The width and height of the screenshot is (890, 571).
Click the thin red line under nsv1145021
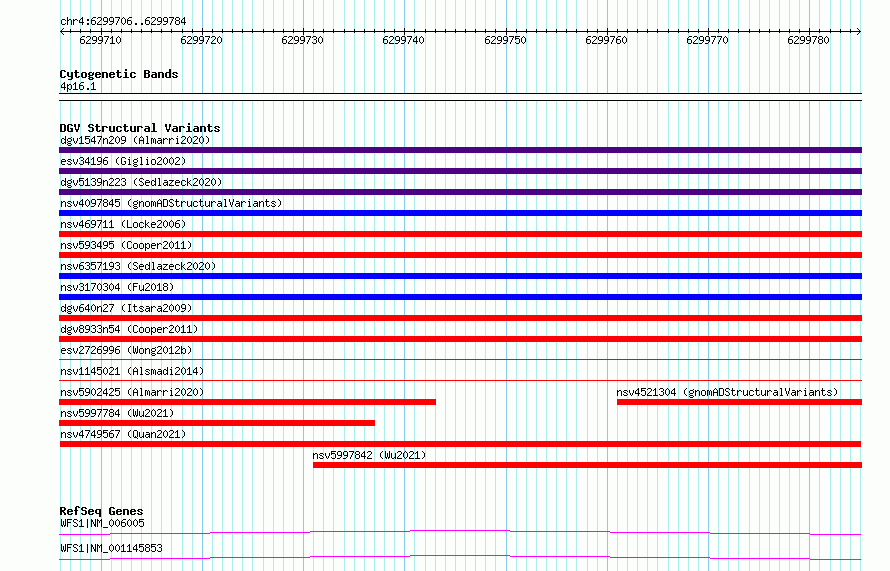pos(460,380)
